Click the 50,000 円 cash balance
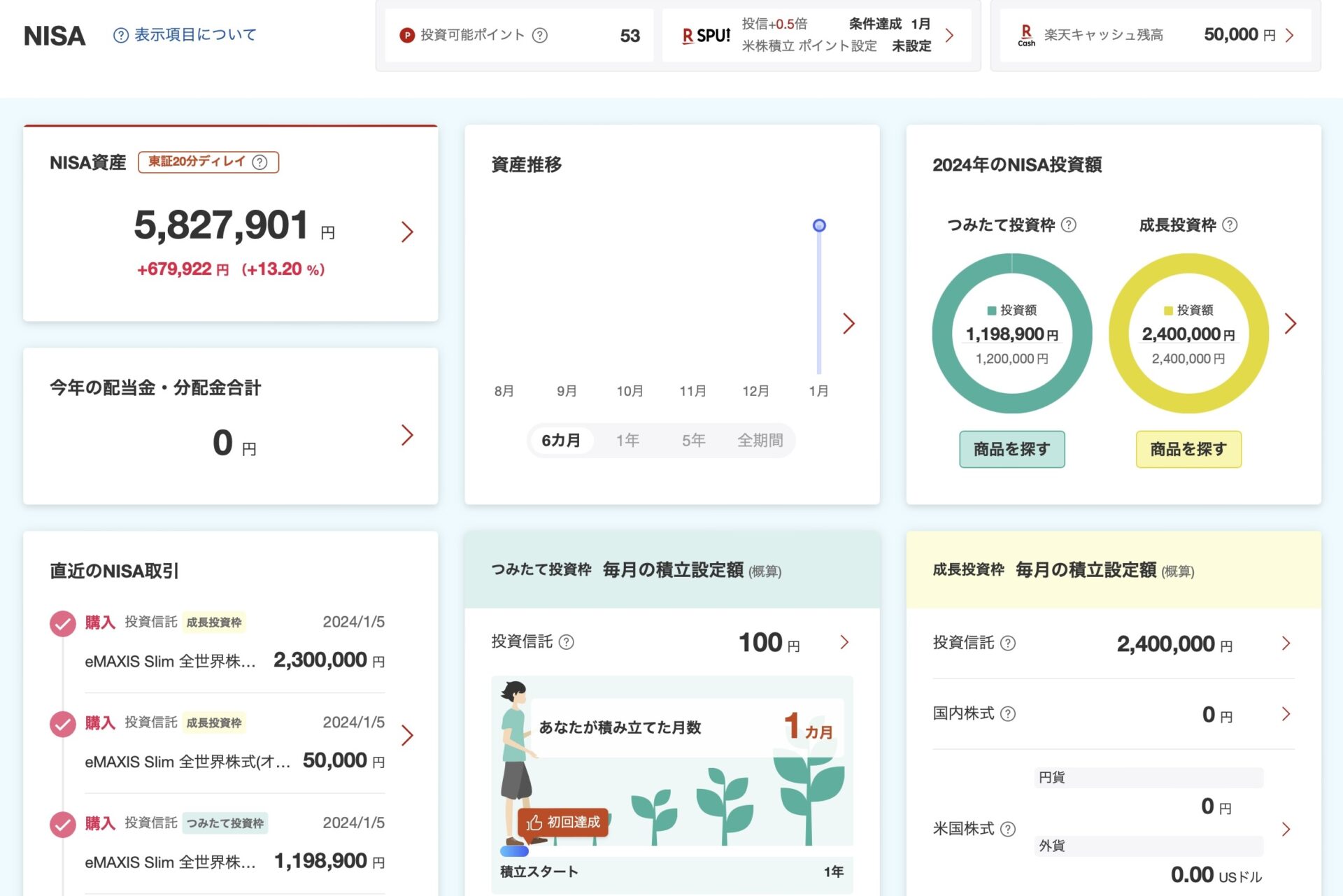 coord(1239,35)
